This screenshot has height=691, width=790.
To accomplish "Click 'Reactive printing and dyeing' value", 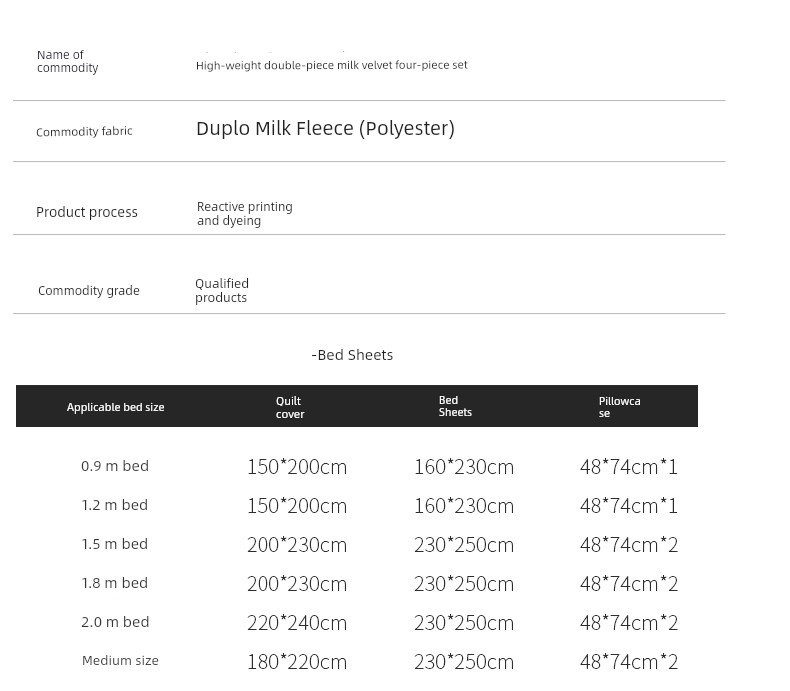I will pos(244,213).
